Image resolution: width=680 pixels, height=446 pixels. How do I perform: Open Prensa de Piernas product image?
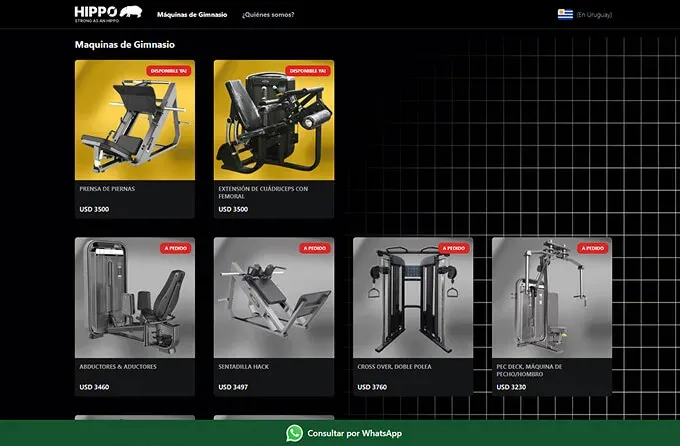135,120
